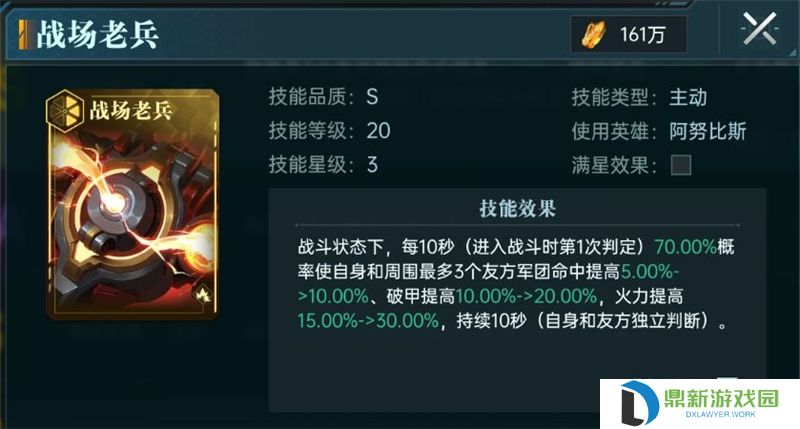The height and width of the screenshot is (429, 800).
Task: Select the 技能星级 3 value
Action: pos(372,165)
